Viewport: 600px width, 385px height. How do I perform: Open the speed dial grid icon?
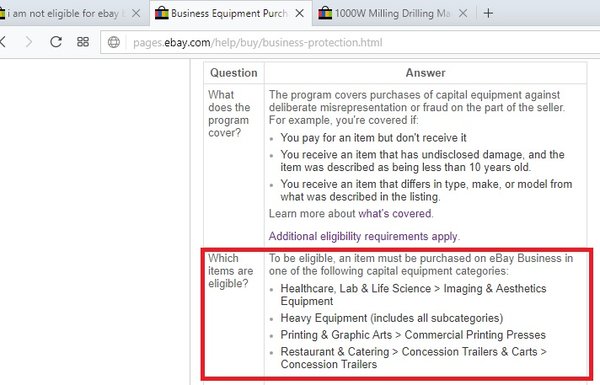[x=83, y=42]
